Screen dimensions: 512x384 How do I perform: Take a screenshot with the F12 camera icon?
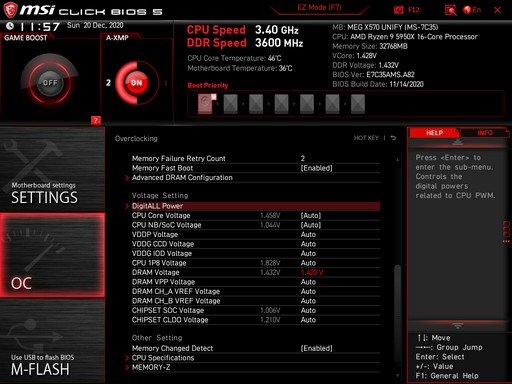[x=399, y=10]
